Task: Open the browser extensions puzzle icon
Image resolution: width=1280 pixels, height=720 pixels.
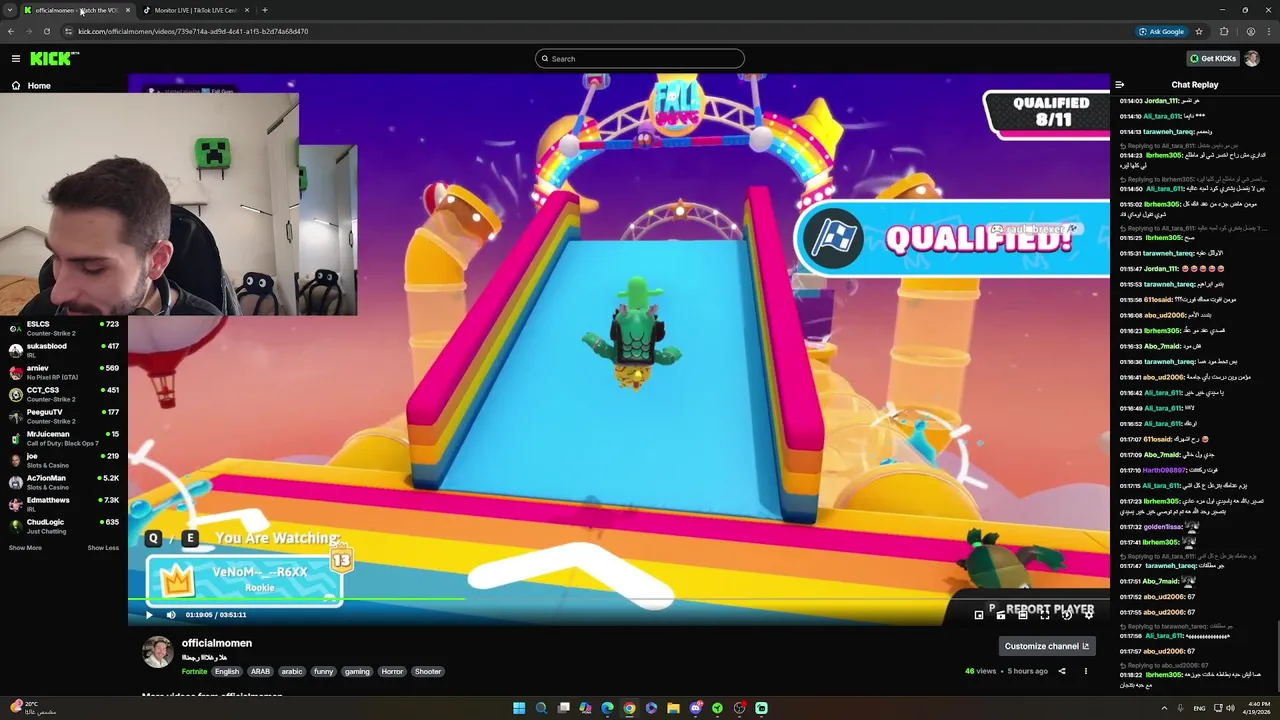Action: [1224, 31]
